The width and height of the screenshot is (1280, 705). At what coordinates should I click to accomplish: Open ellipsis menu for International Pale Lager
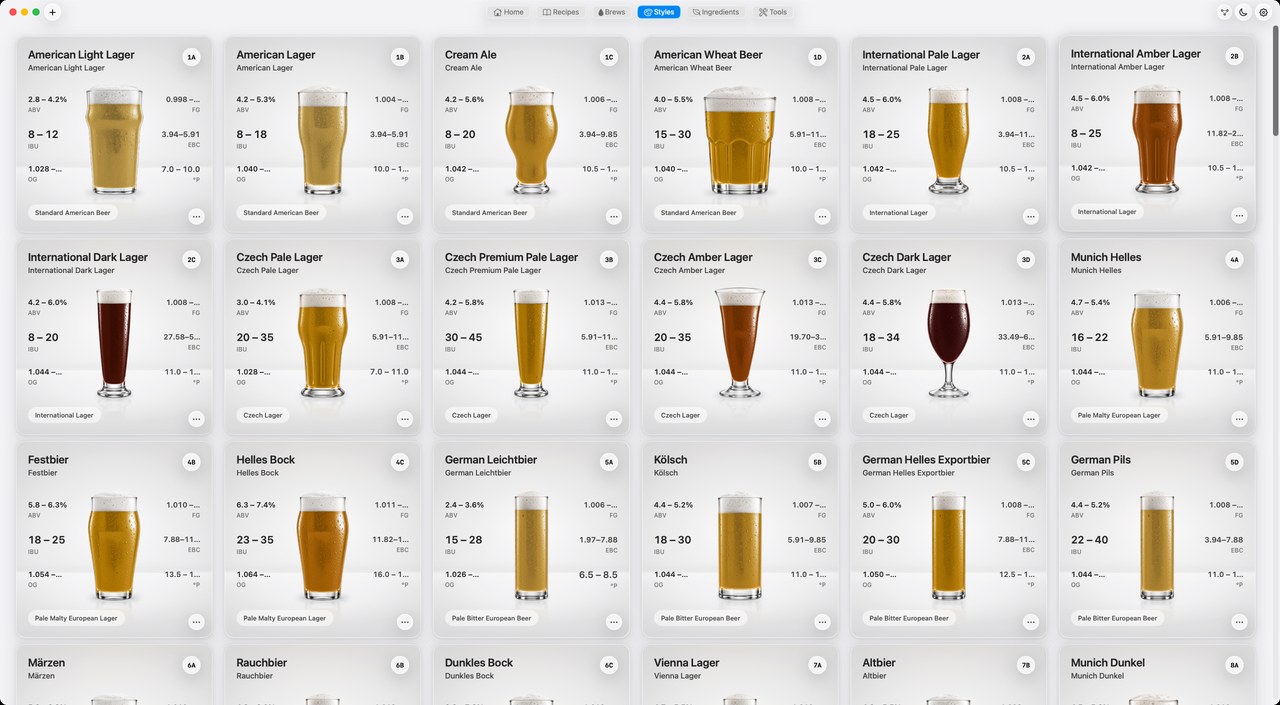click(x=1031, y=216)
